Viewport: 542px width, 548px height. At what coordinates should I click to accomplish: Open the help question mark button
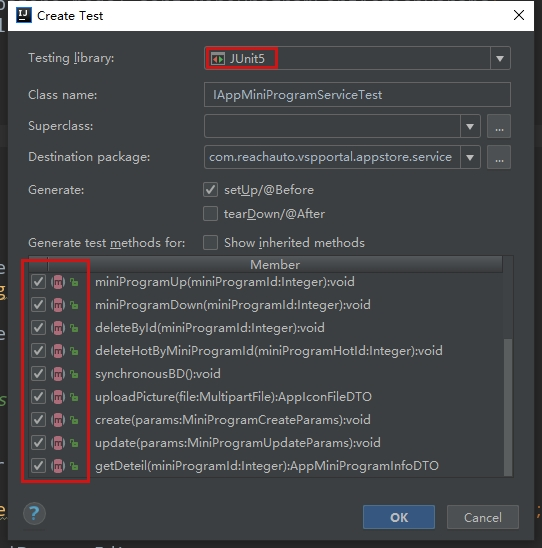point(34,513)
